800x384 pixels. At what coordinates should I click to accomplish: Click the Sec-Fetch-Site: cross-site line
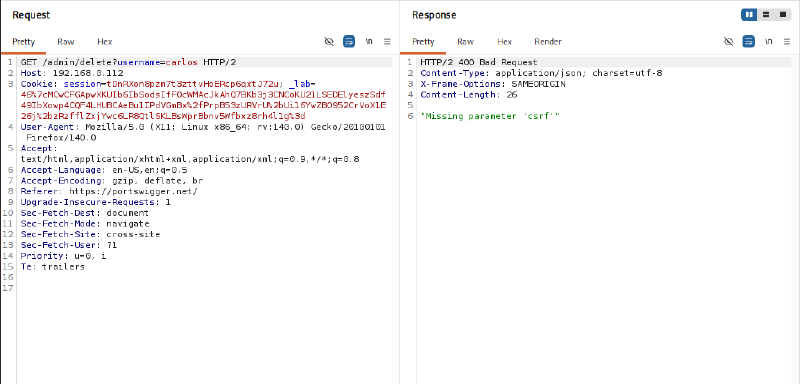(90, 234)
